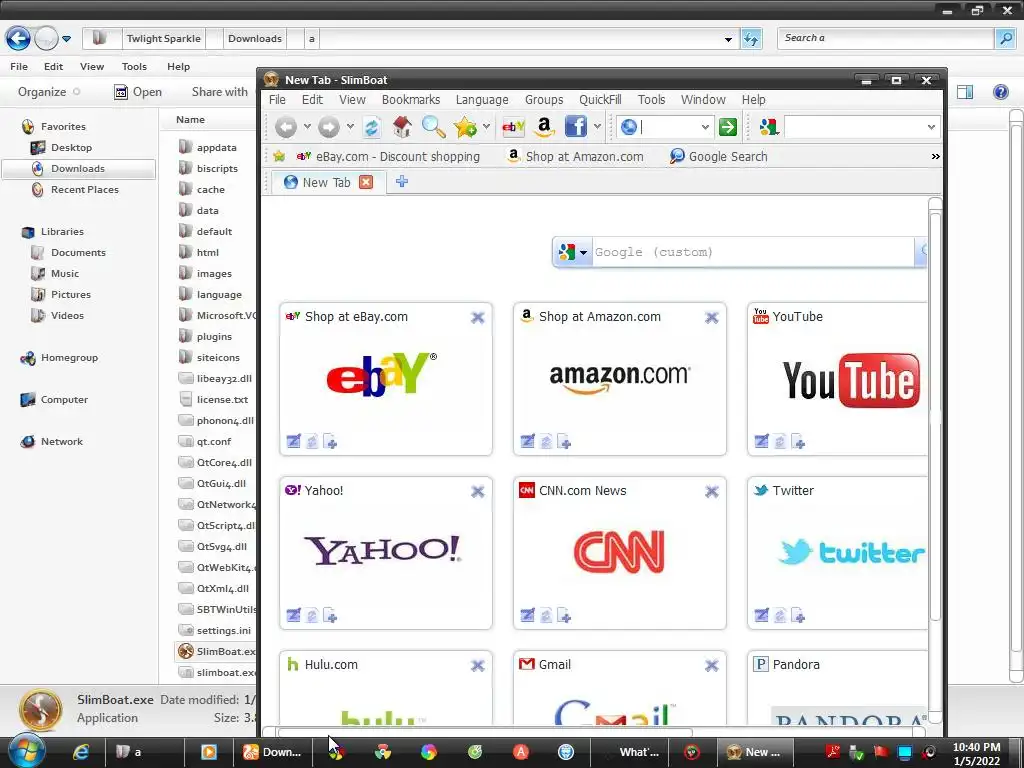Expand the bookmark star dropdown arrow
Screen dimensions: 1024x768
click(x=486, y=127)
